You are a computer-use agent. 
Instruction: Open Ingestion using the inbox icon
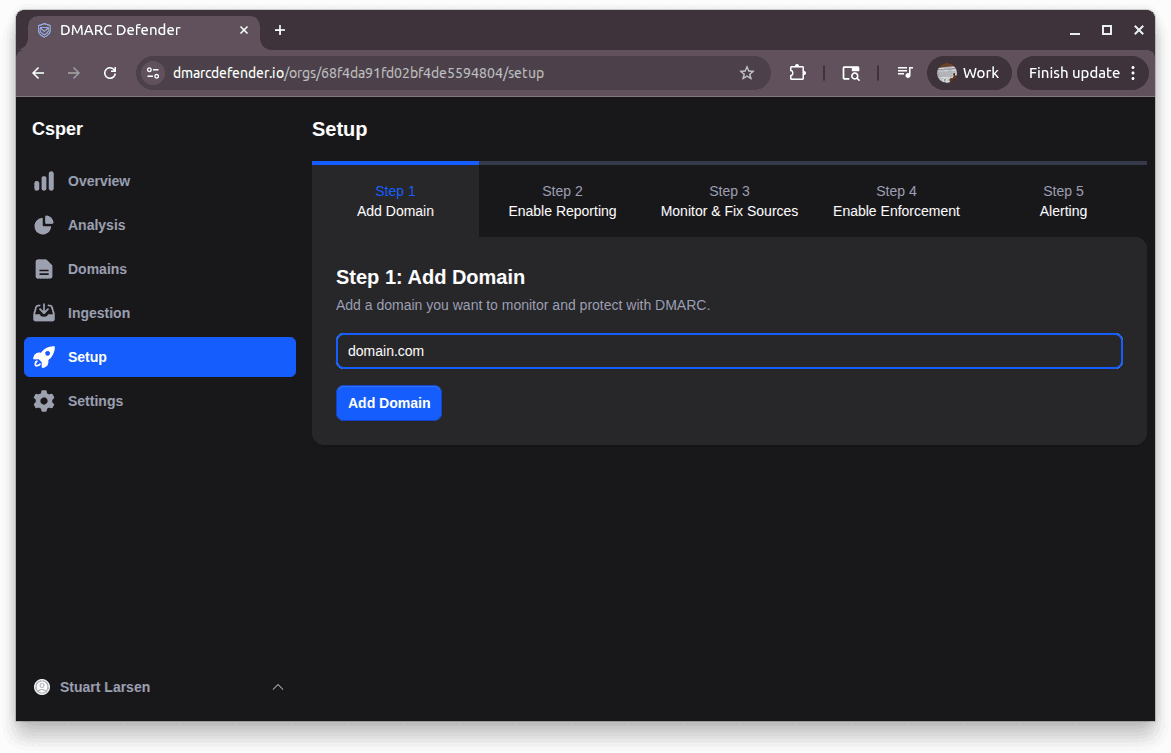44,313
